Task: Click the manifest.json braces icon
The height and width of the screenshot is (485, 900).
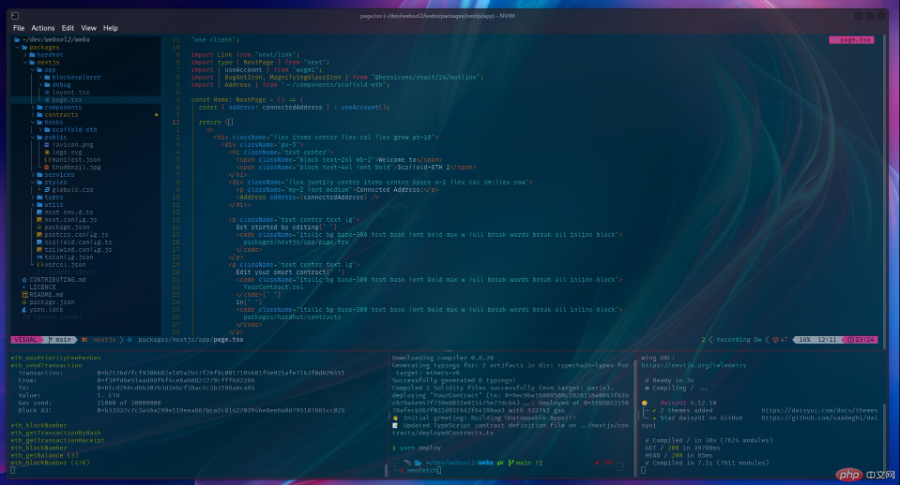Action: click(47, 160)
